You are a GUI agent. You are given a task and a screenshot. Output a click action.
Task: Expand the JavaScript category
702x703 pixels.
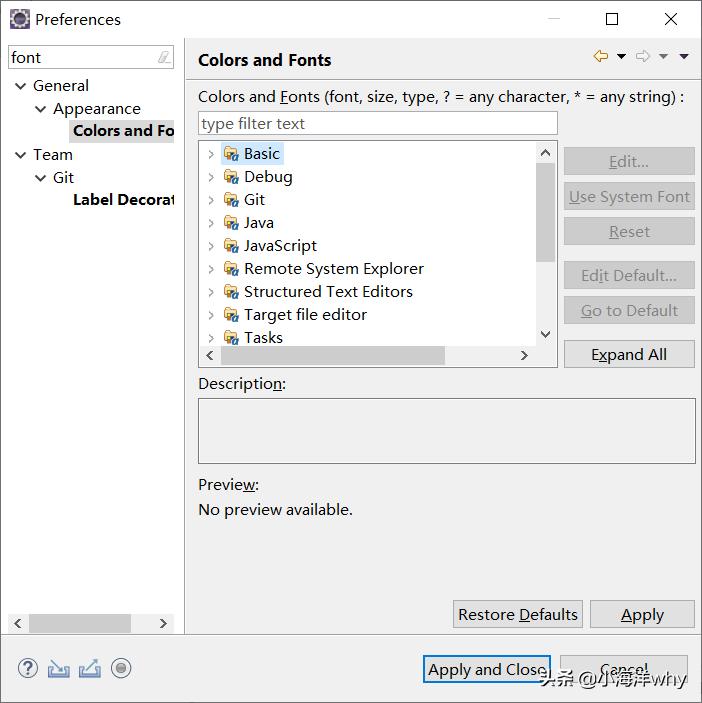coord(211,246)
